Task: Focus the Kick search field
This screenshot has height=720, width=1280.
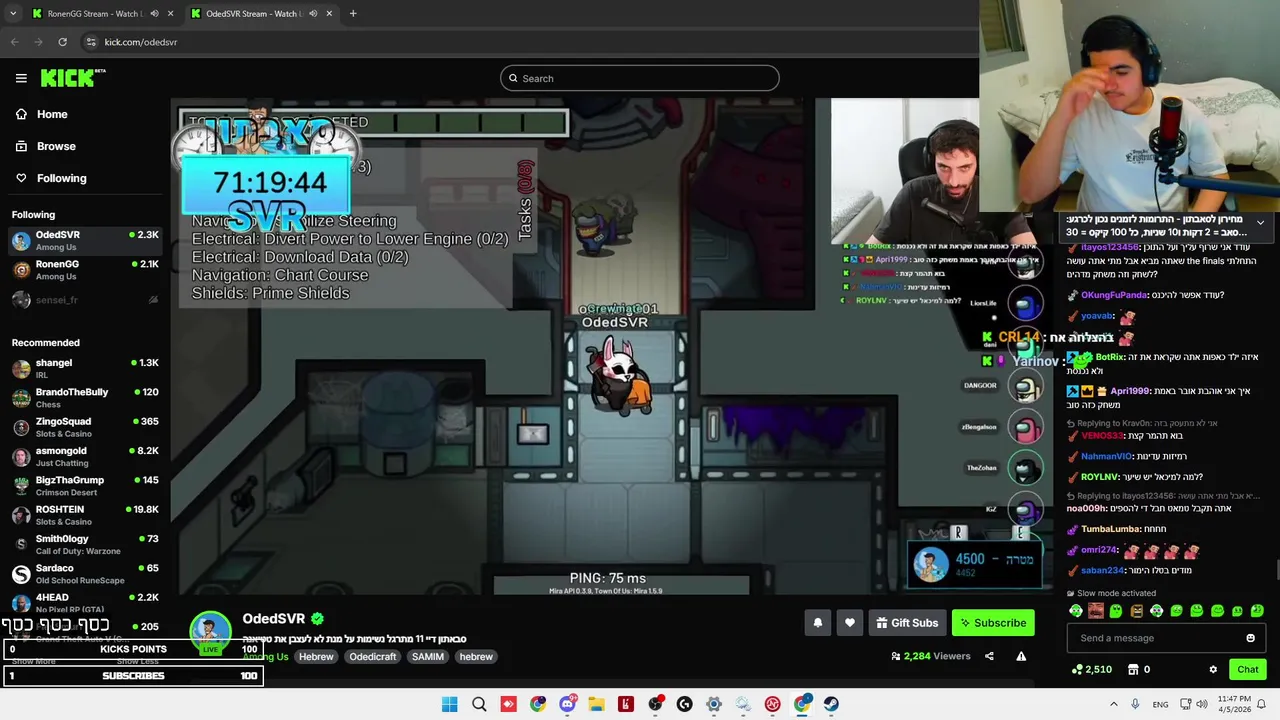Action: click(x=640, y=78)
